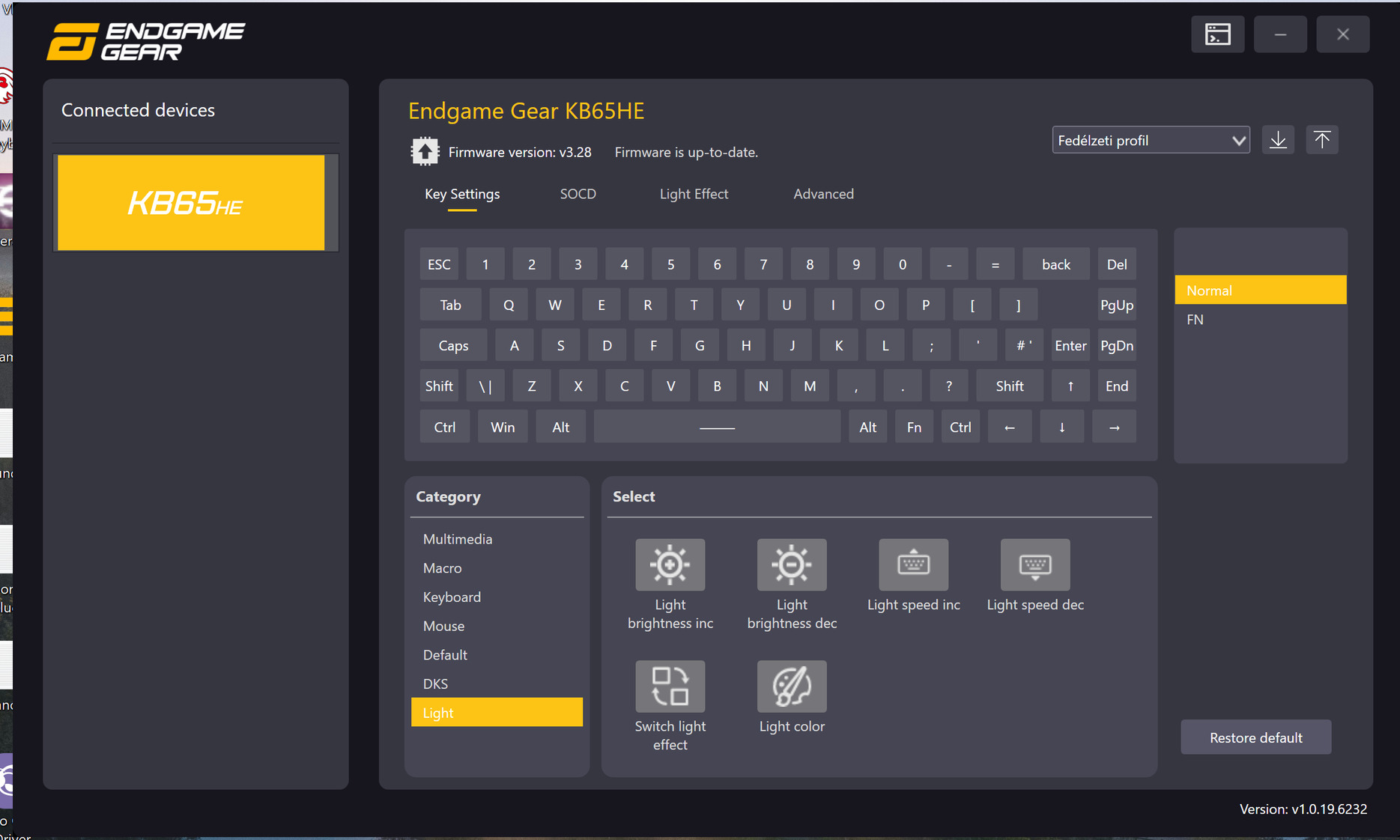The height and width of the screenshot is (840, 1400).
Task: Select the W key
Action: click(555, 305)
